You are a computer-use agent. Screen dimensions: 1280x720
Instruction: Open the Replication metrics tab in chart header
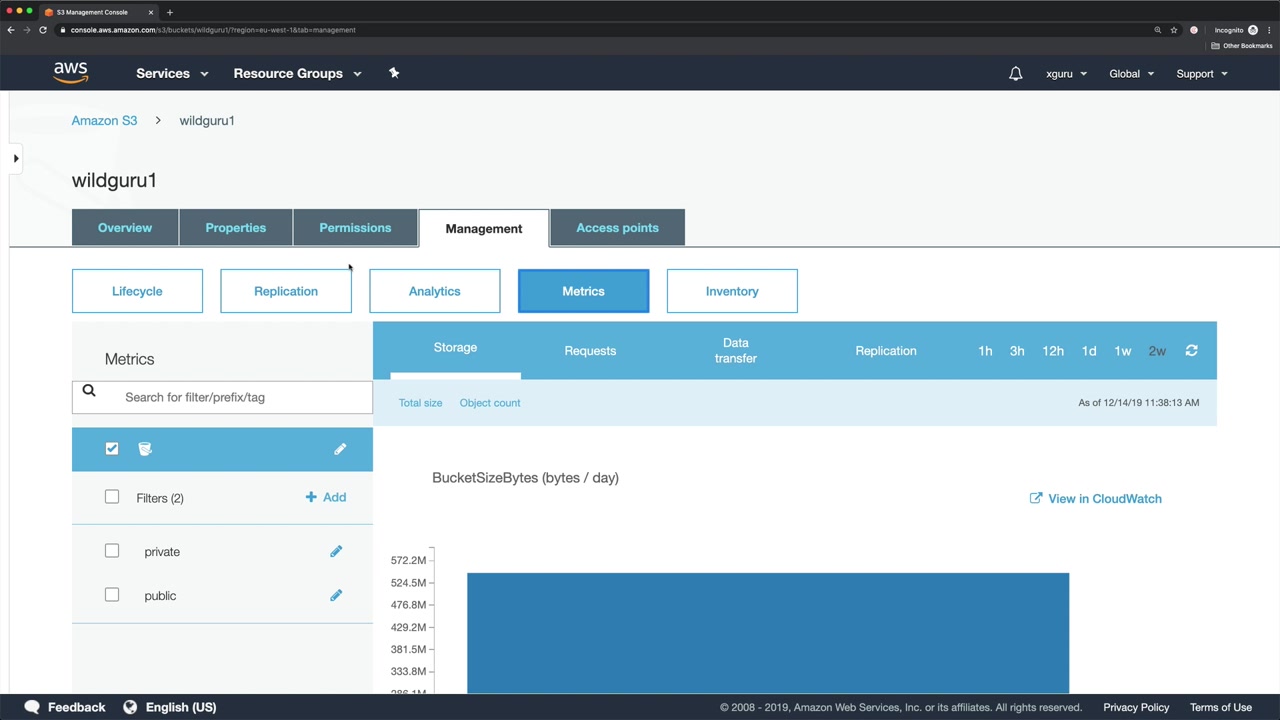886,351
